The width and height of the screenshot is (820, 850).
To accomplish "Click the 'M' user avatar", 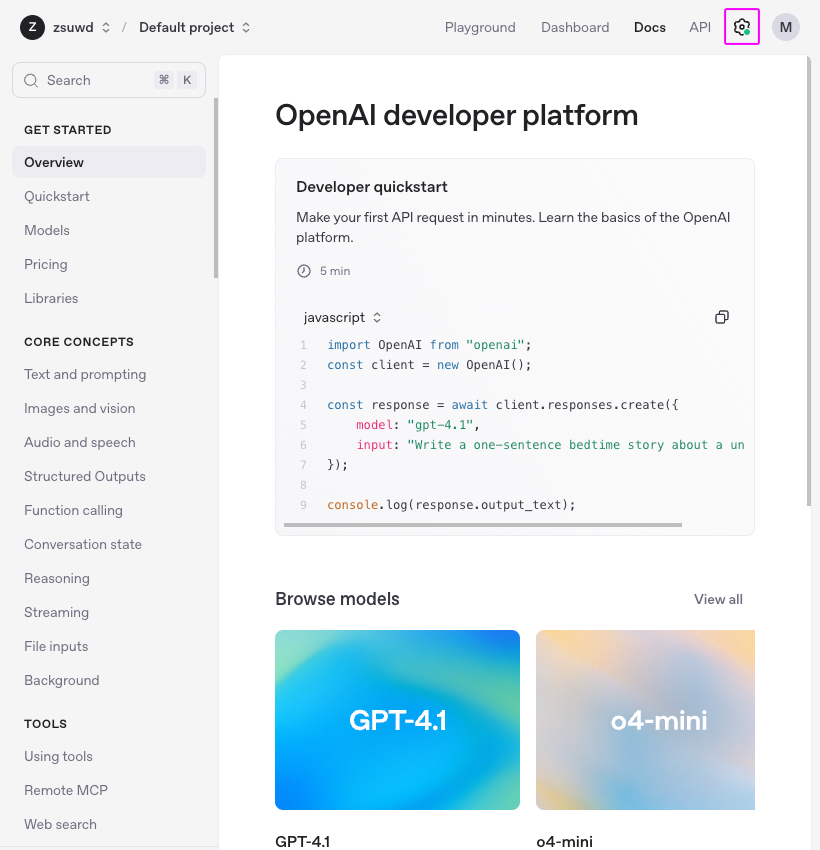I will click(785, 27).
